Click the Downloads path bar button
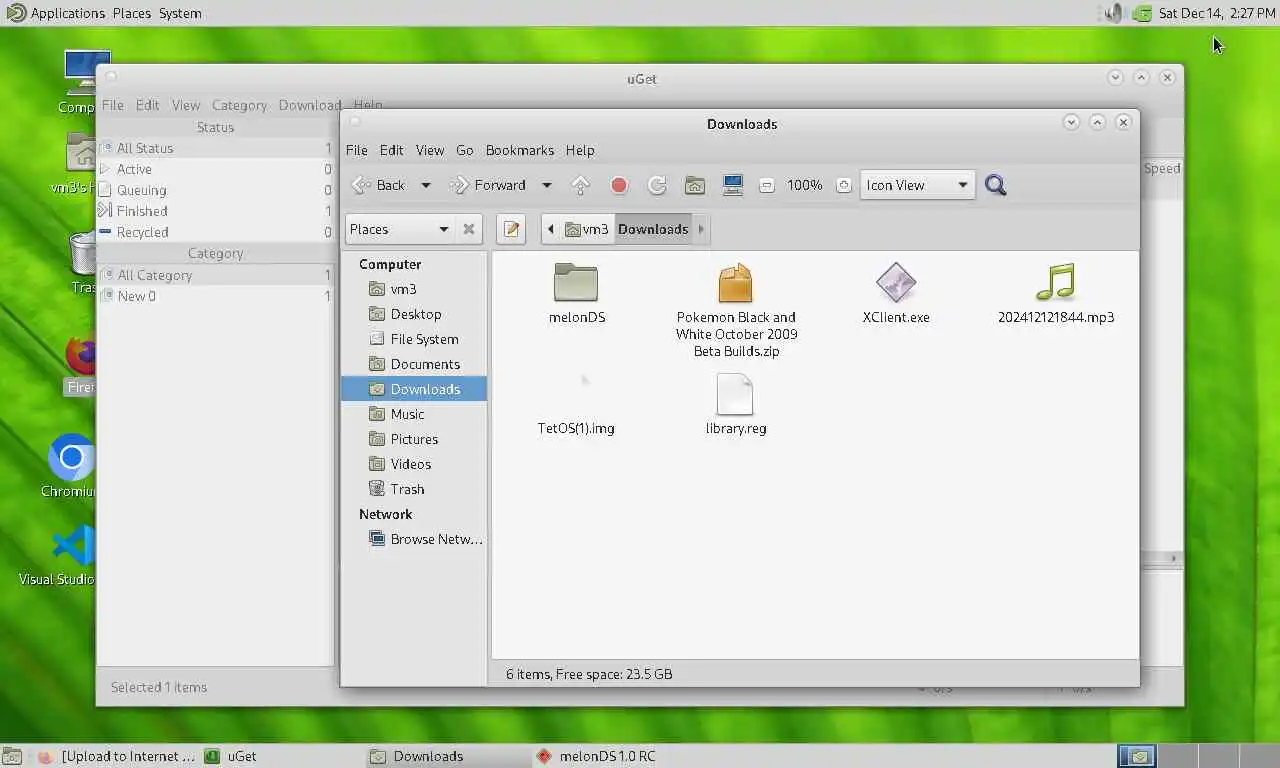1280x768 pixels. [x=652, y=229]
